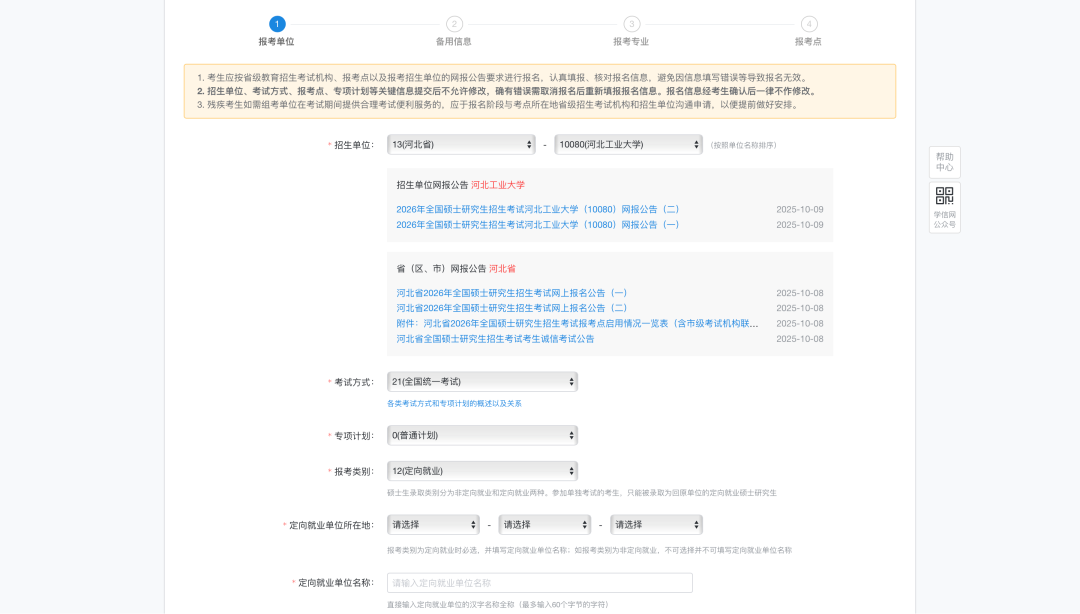Click step 4 报考点 circle

pyautogui.click(x=808, y=24)
